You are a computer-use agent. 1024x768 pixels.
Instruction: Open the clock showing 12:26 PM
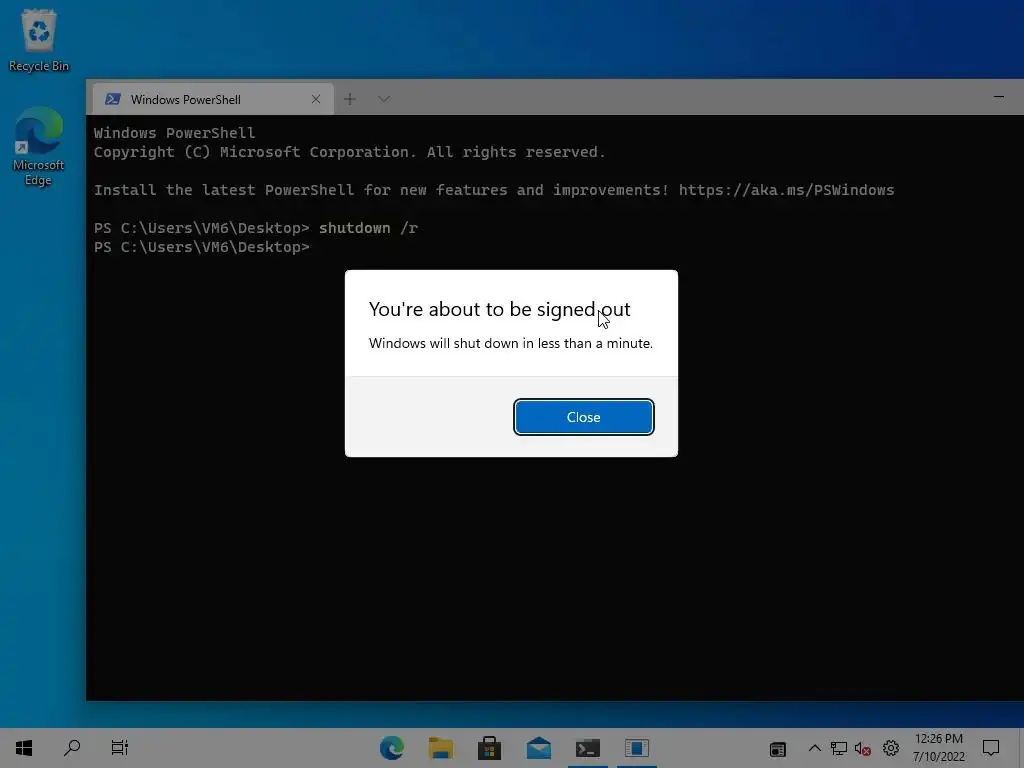[x=938, y=748]
